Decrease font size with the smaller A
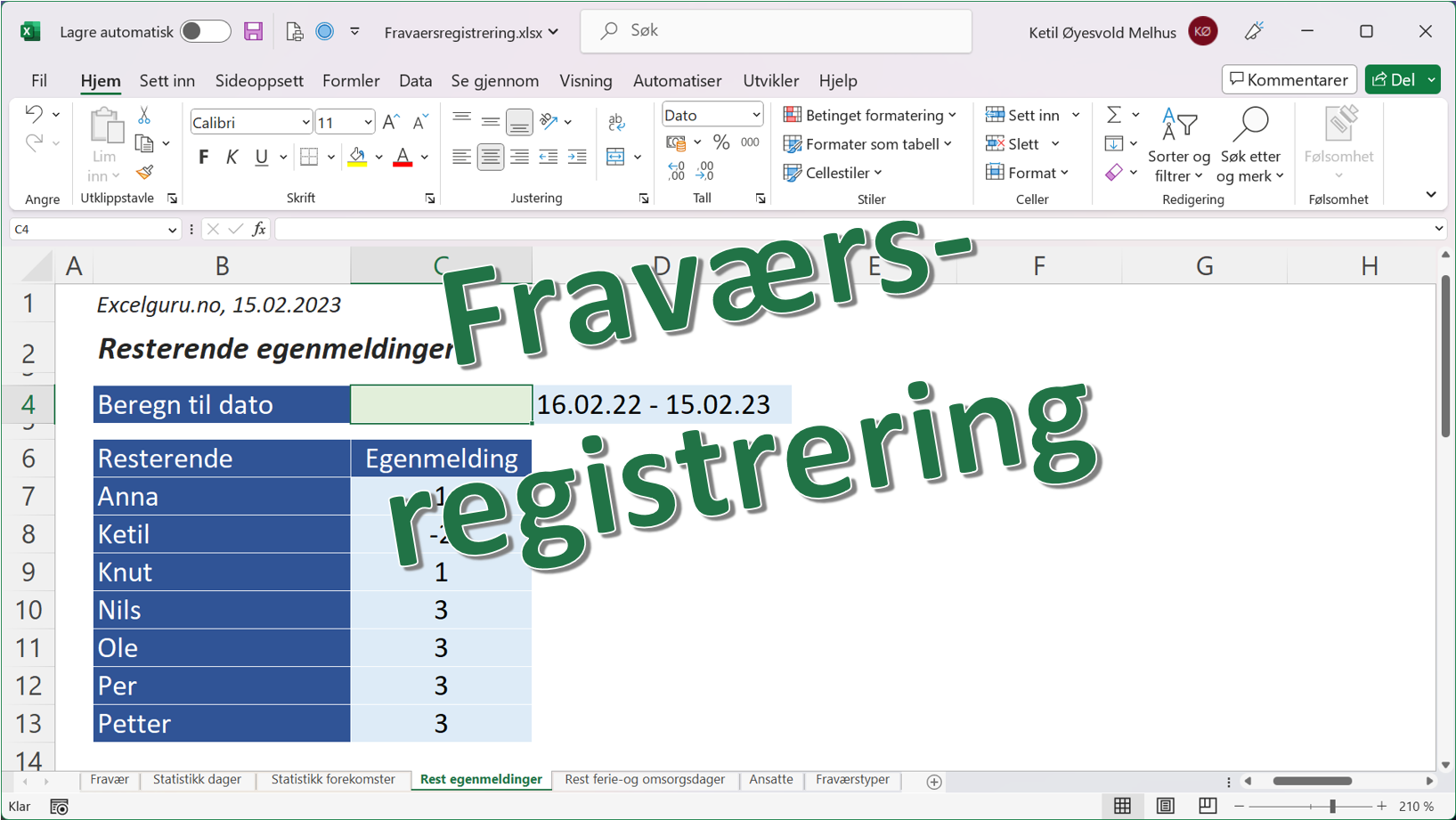 pos(420,122)
